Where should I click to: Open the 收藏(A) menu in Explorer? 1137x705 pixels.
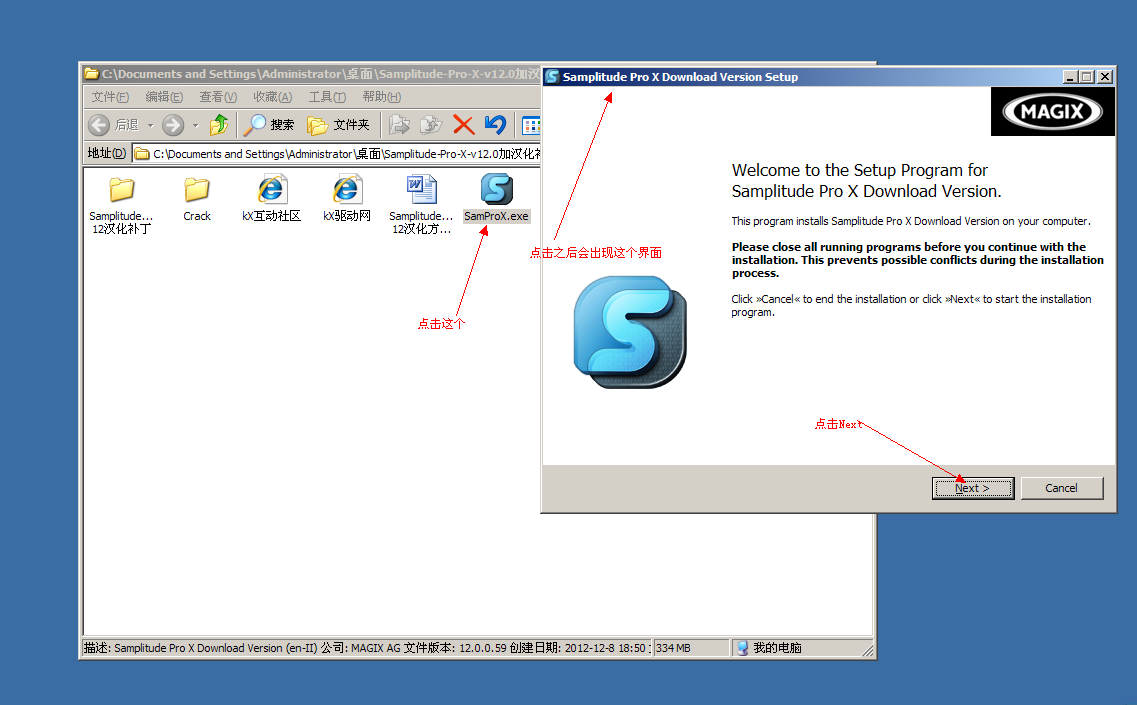pos(273,96)
